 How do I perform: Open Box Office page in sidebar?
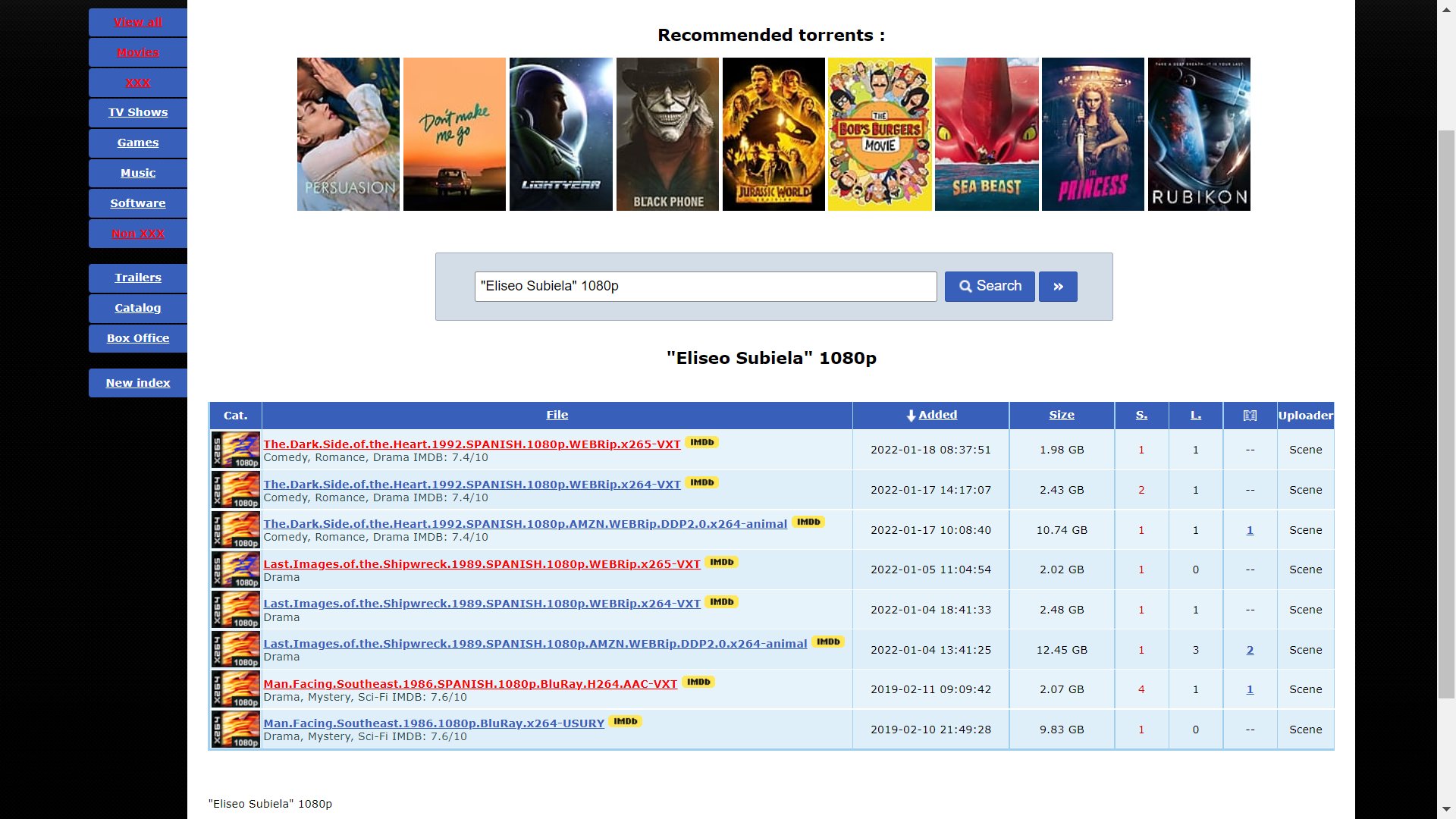138,338
